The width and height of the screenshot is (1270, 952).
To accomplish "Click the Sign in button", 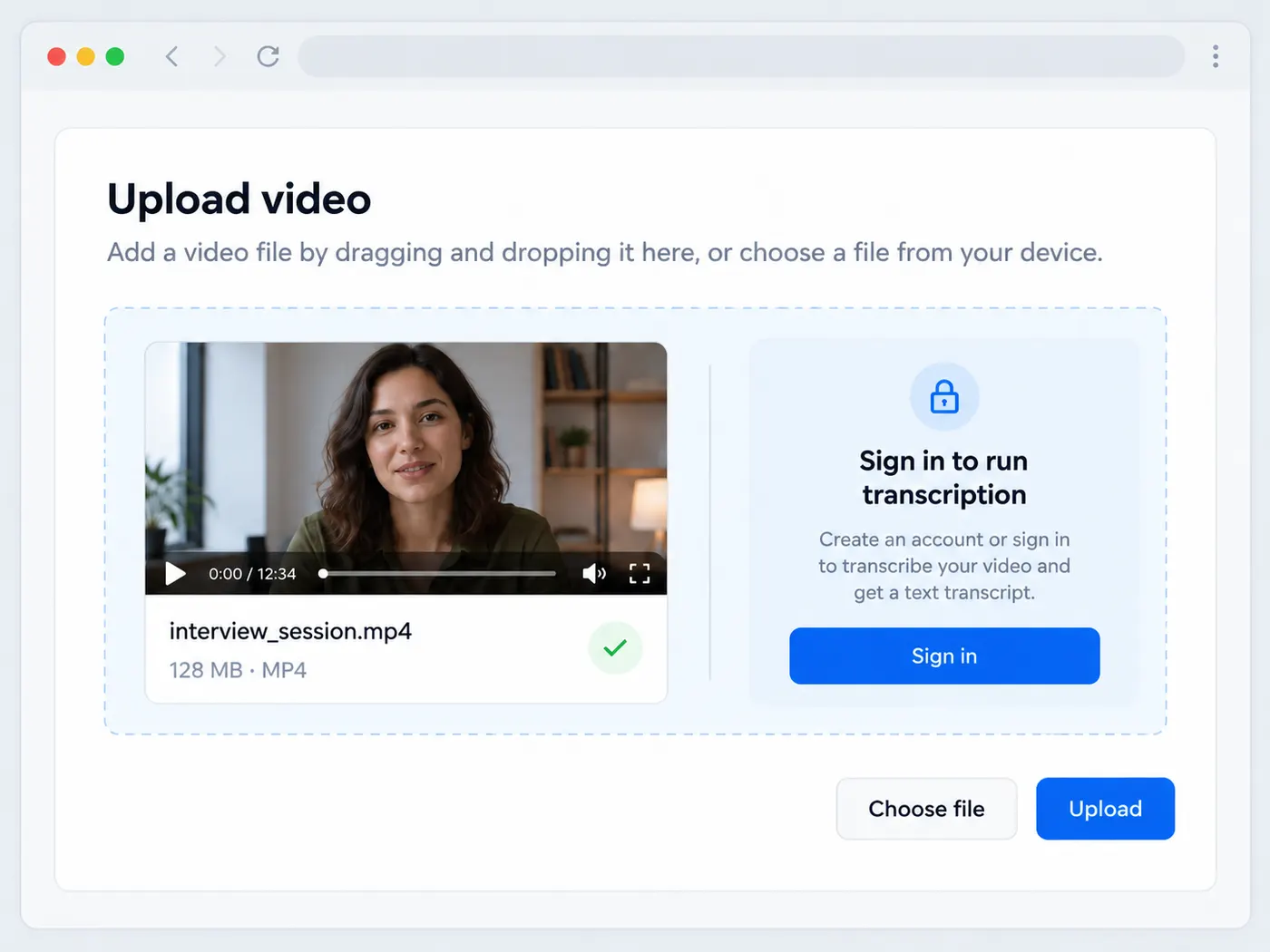I will (x=944, y=656).
